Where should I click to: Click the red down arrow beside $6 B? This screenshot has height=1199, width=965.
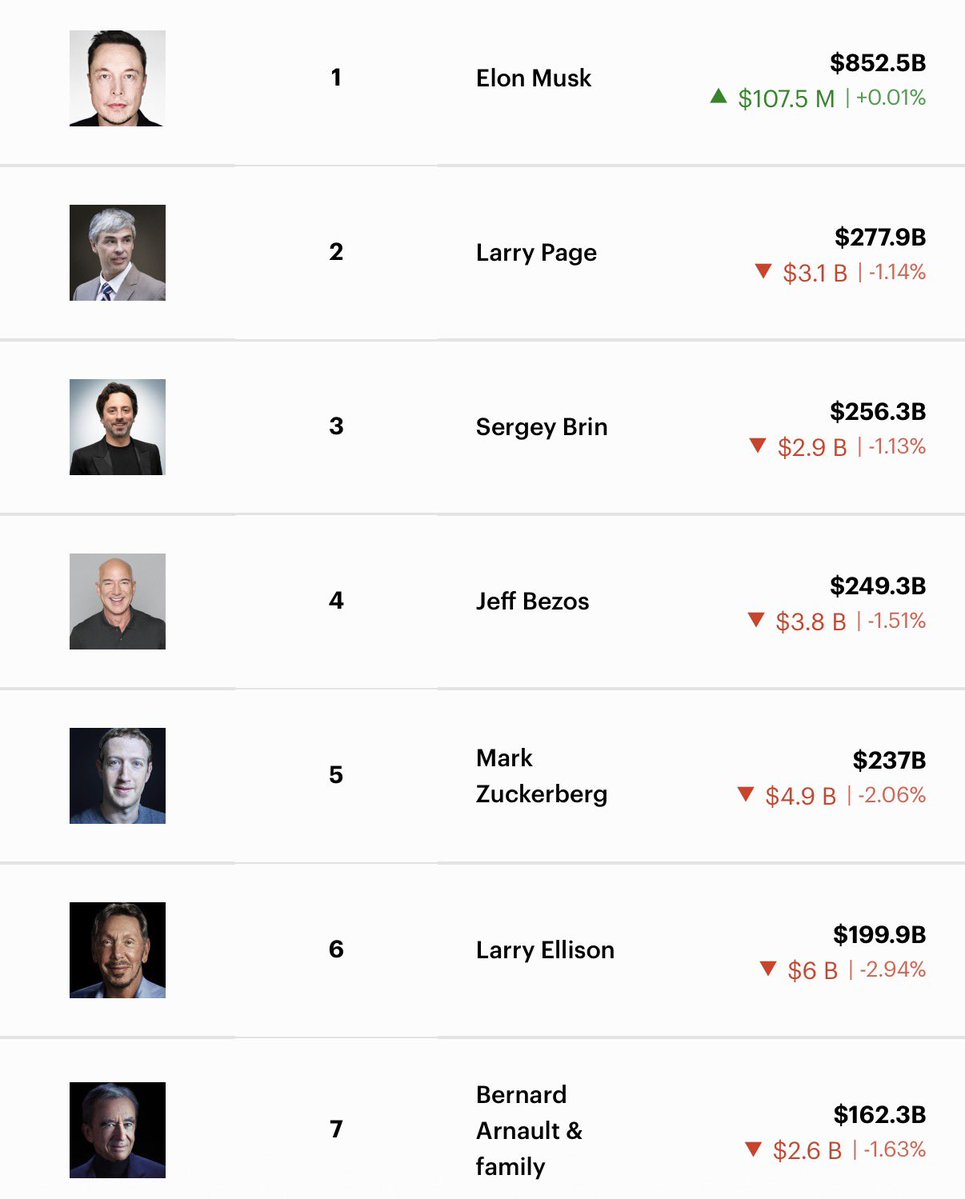tap(768, 968)
